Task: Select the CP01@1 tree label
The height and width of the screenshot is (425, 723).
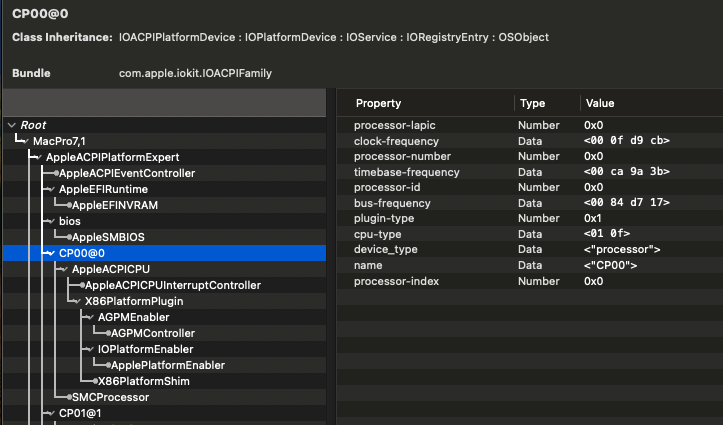Action: pos(80,413)
